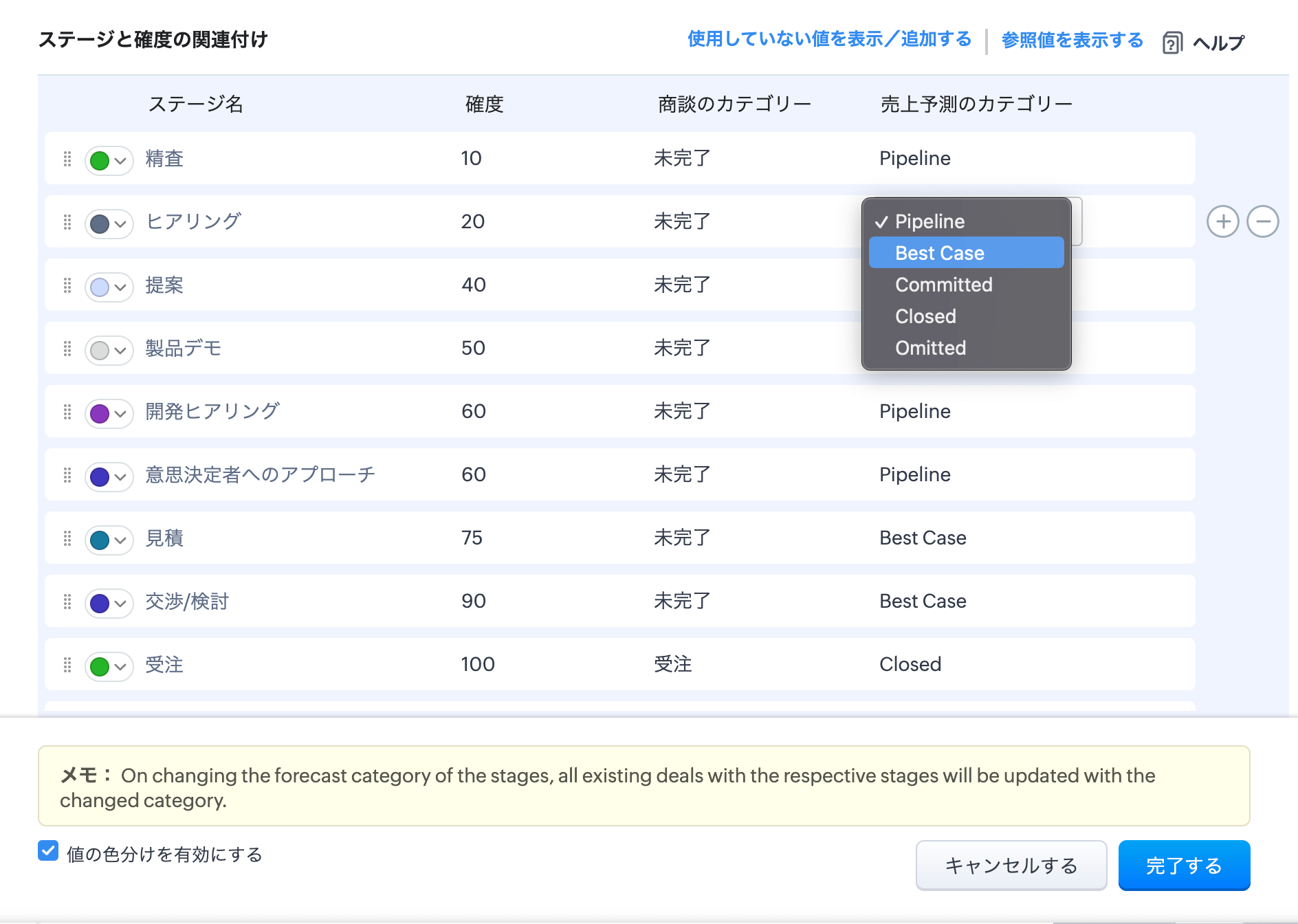
Task: Choose Committed from the dropdown list
Action: click(x=966, y=285)
